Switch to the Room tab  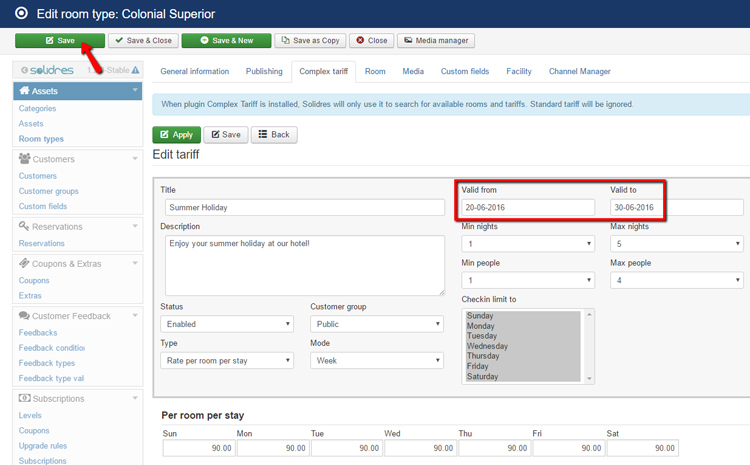pyautogui.click(x=375, y=71)
